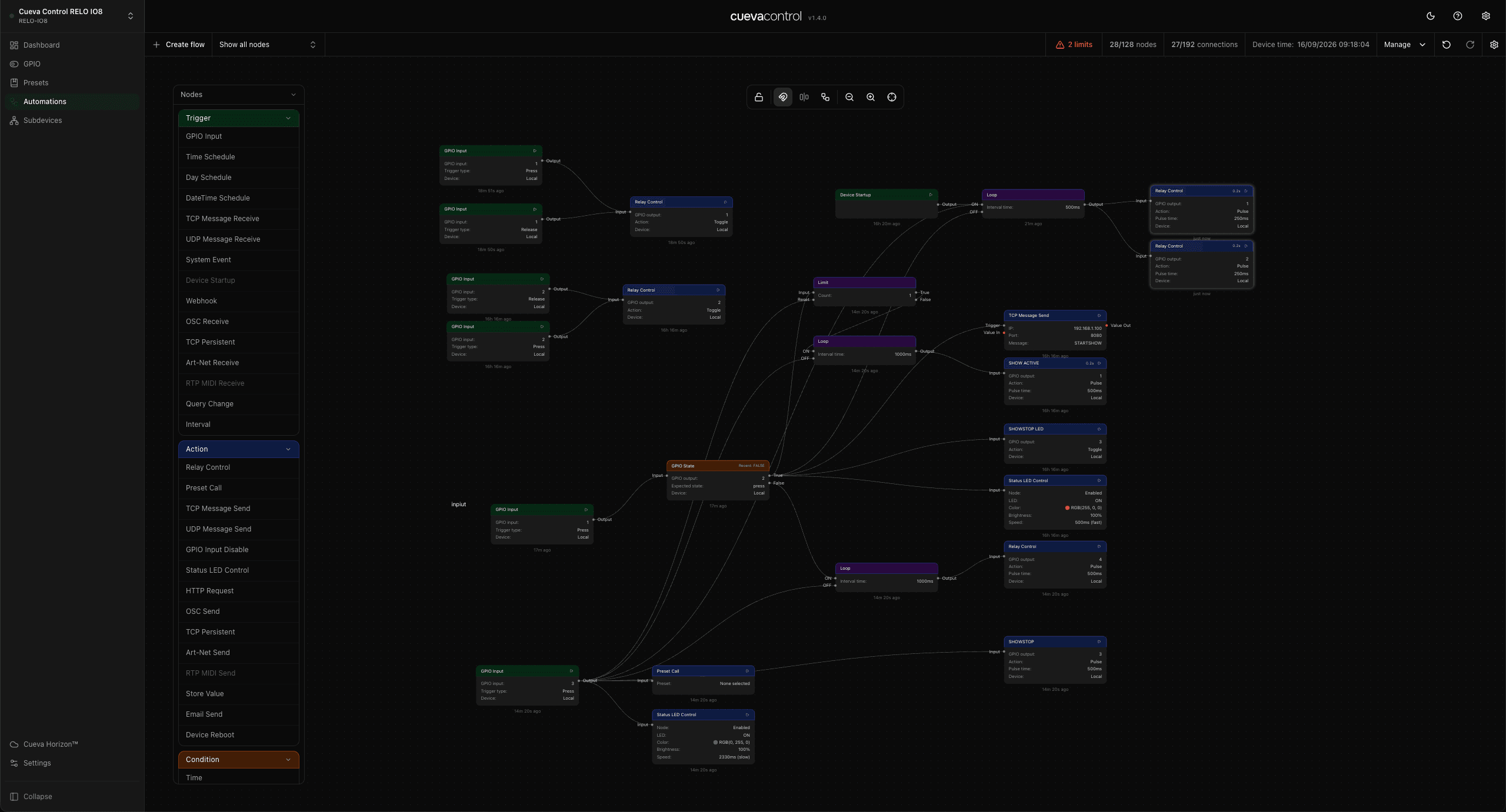Toggle the canvas lock icon
The width and height of the screenshot is (1506, 812).
(759, 98)
